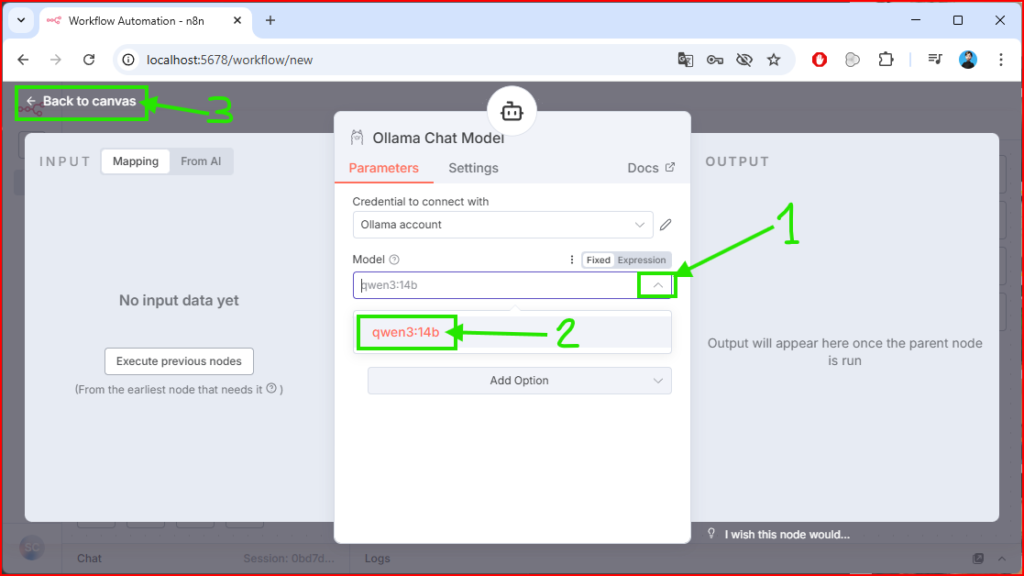Click Execute previous nodes button
The height and width of the screenshot is (576, 1024).
pyautogui.click(x=179, y=361)
